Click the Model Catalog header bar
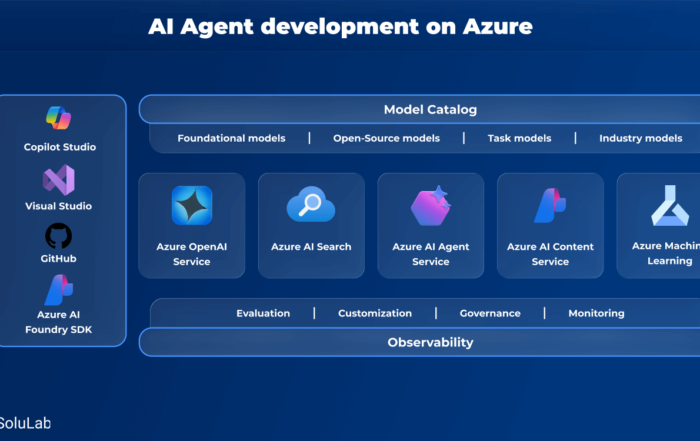Image resolution: width=700 pixels, height=441 pixels. tap(430, 109)
